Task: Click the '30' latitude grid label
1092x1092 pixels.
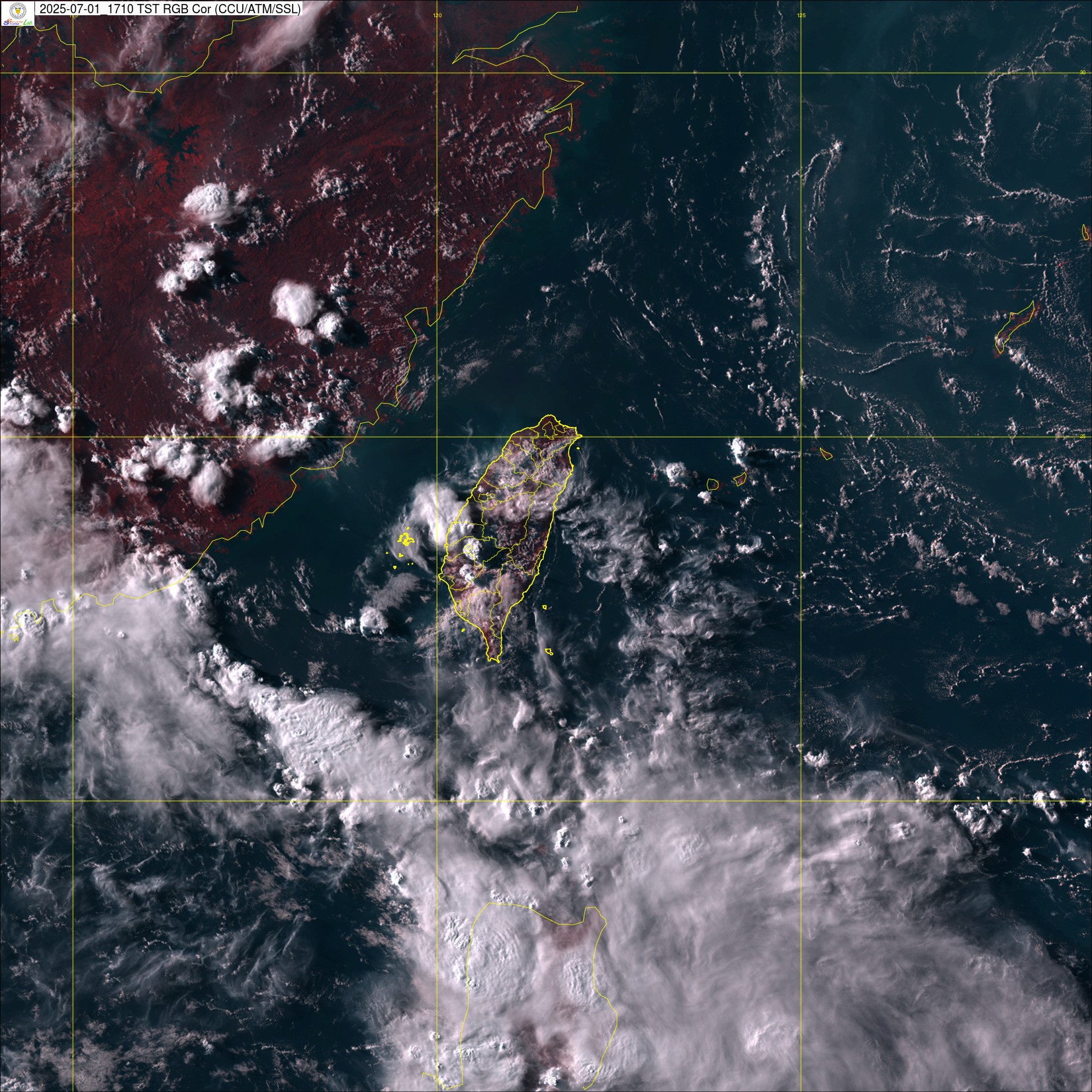Action: (1082, 72)
